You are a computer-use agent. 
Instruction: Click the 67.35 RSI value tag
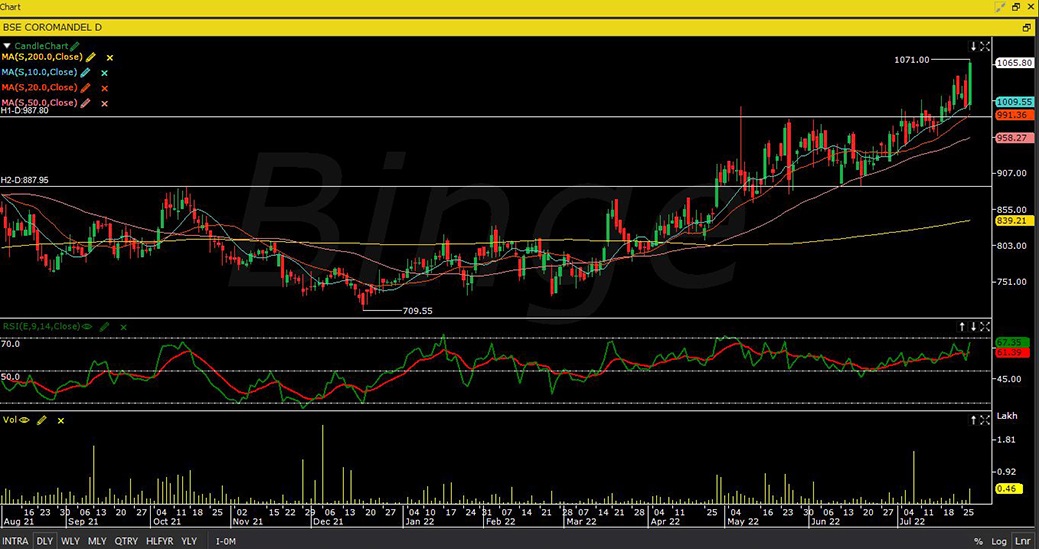click(x=1012, y=342)
